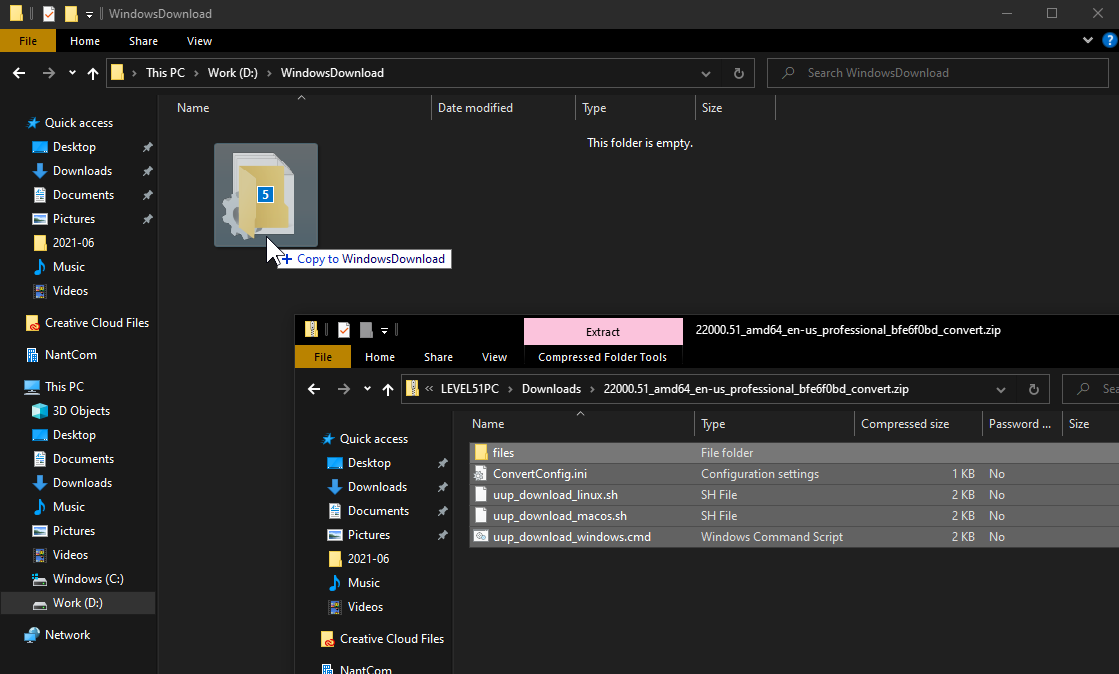The height and width of the screenshot is (674, 1119).
Task: Unpin Desktop from Quick access
Action: [147, 146]
